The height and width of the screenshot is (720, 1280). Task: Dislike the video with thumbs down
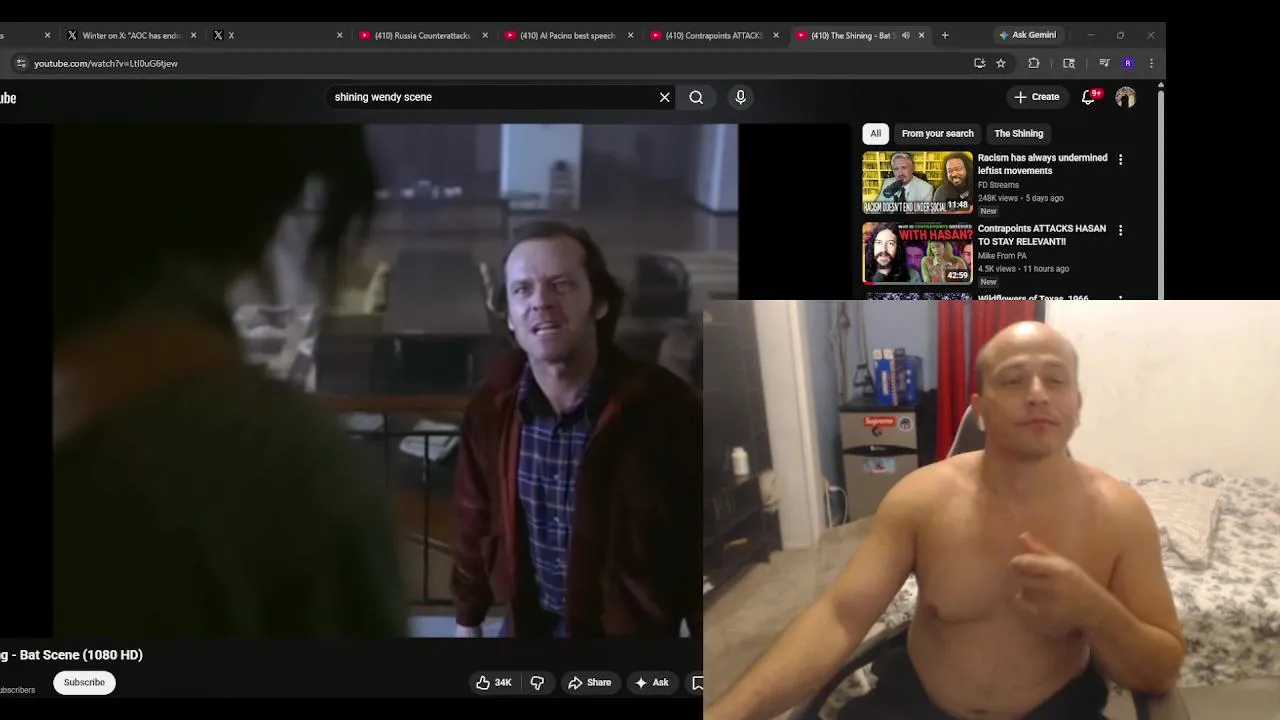537,682
